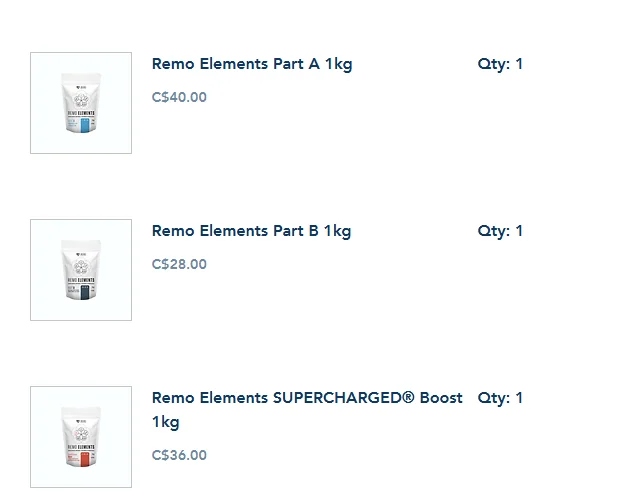Open the Remo Elements Part B product image
The image size is (637, 491).
[x=81, y=270]
